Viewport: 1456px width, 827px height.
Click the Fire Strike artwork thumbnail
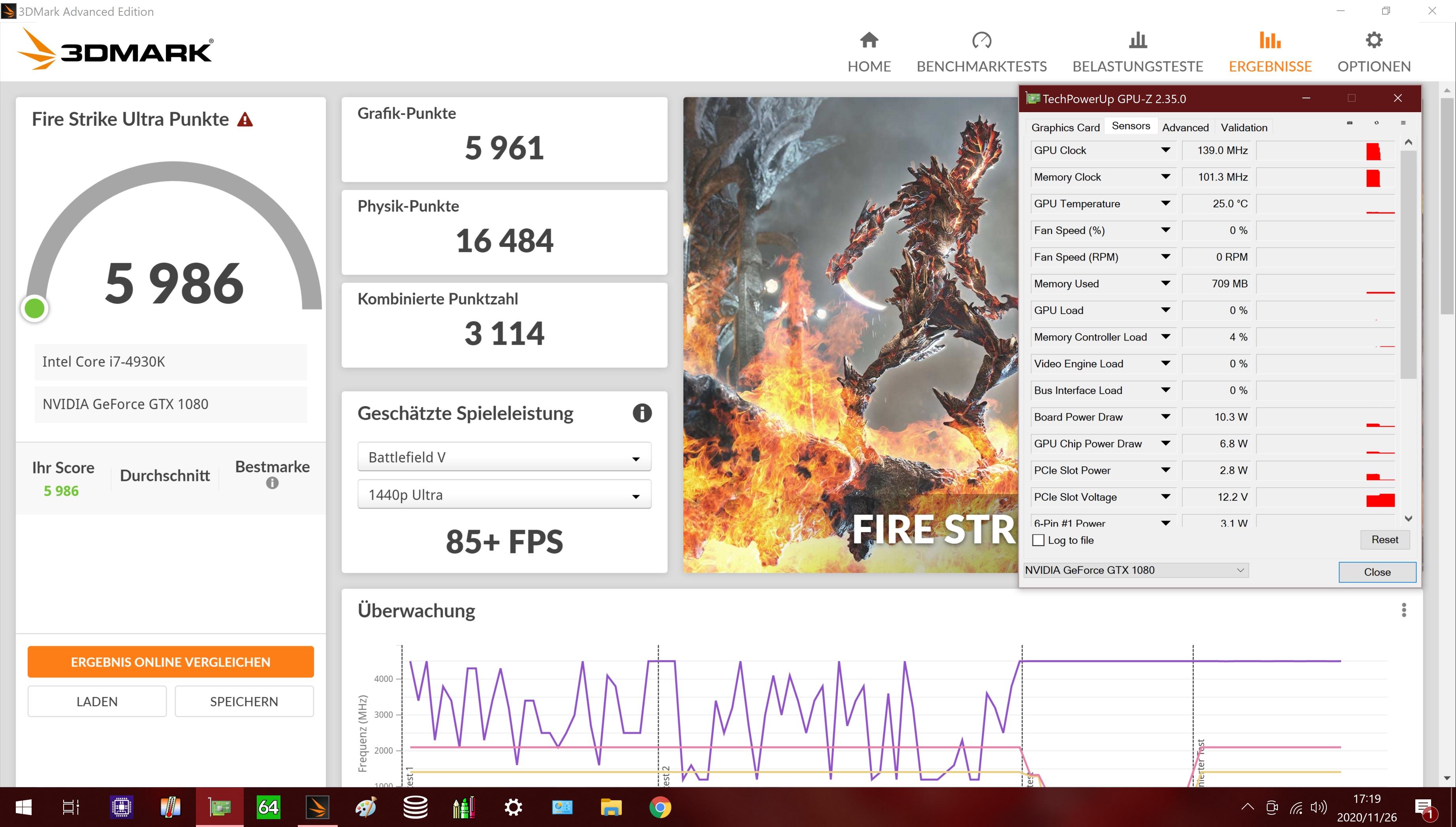click(x=850, y=335)
